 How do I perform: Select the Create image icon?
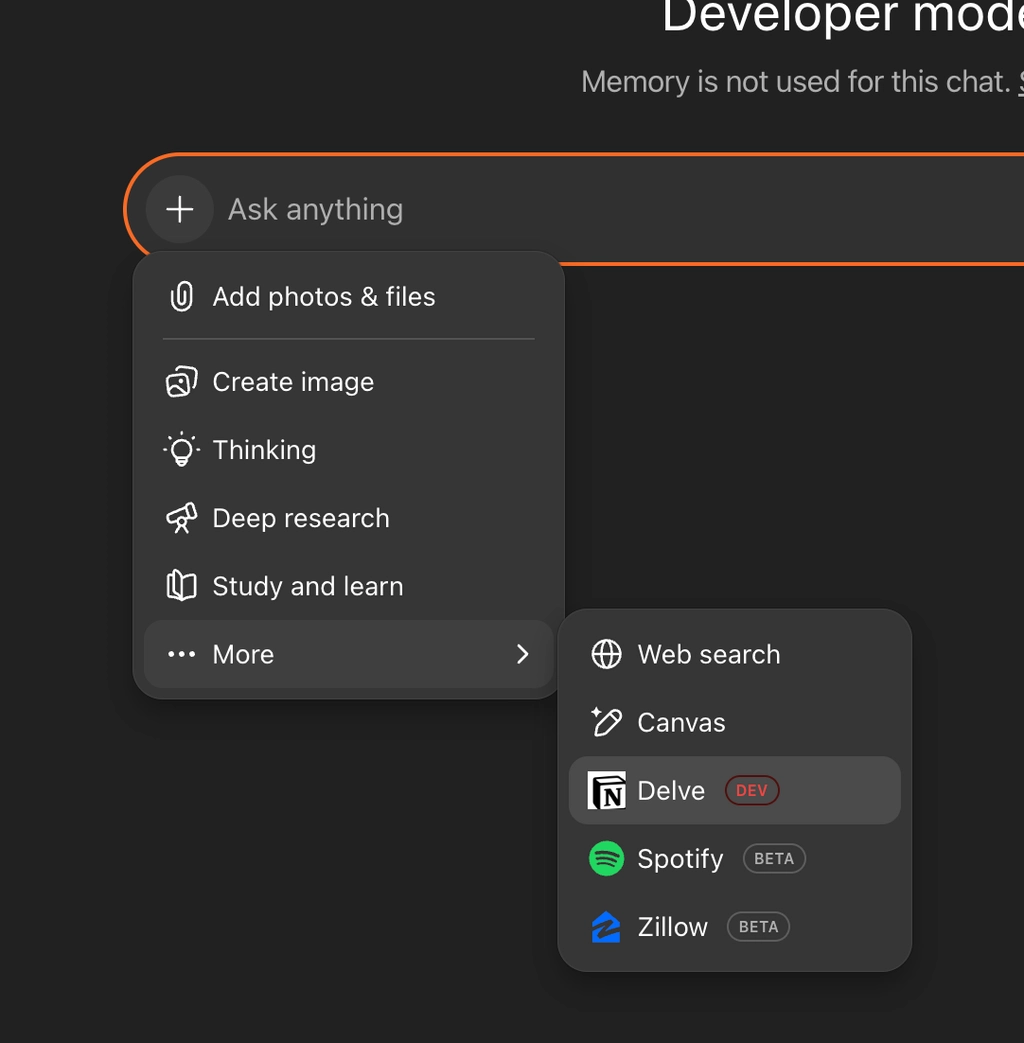tap(181, 382)
